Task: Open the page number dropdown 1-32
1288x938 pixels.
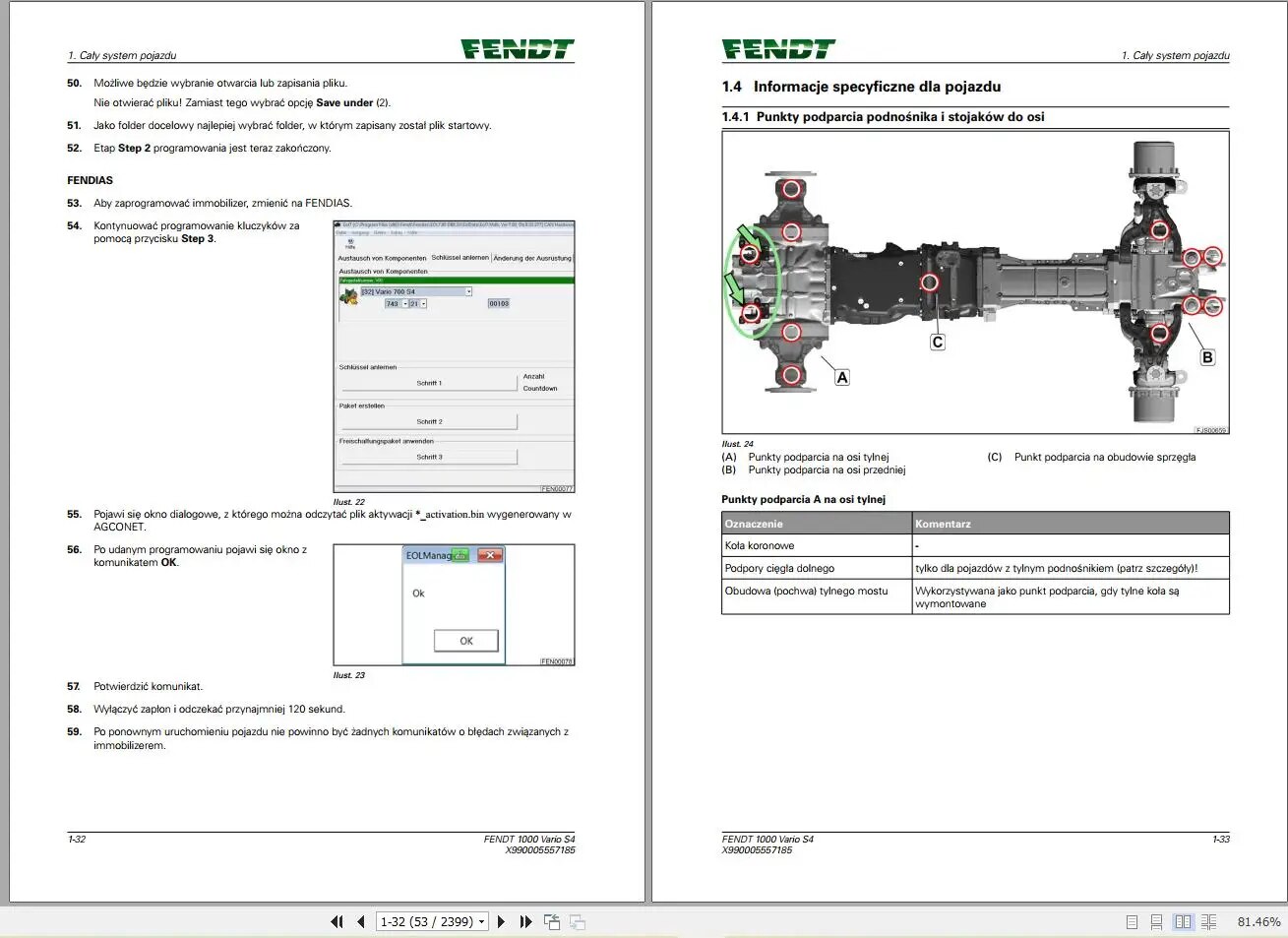Action: click(482, 922)
